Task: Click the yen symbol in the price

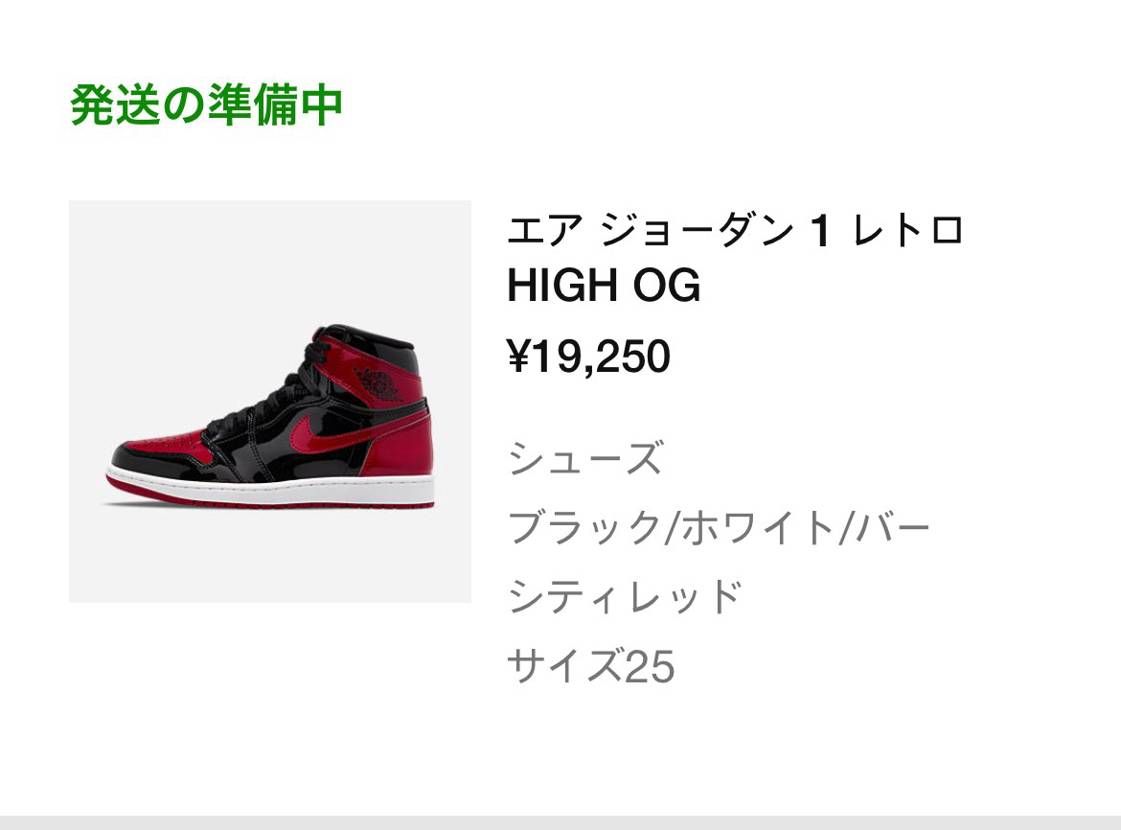Action: [518, 355]
